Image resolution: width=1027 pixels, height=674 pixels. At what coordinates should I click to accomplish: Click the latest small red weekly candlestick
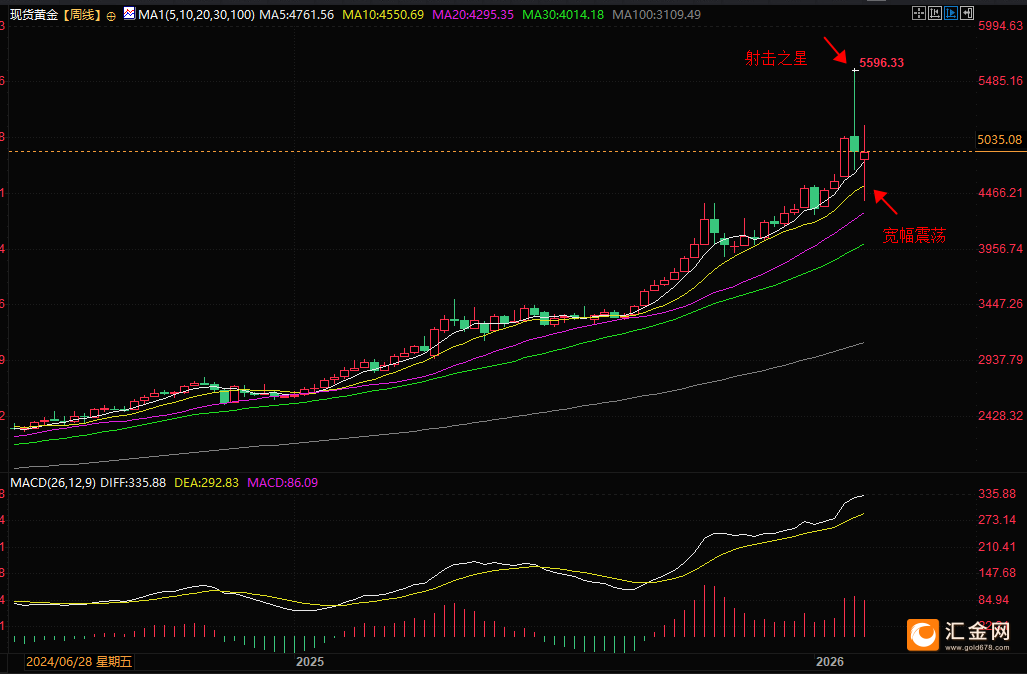coord(865,156)
